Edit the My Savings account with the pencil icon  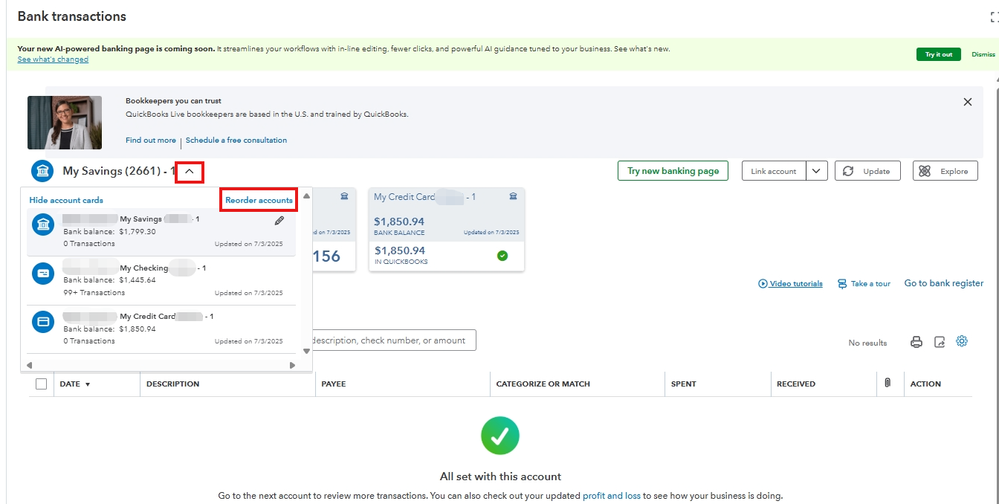pyautogui.click(x=279, y=220)
